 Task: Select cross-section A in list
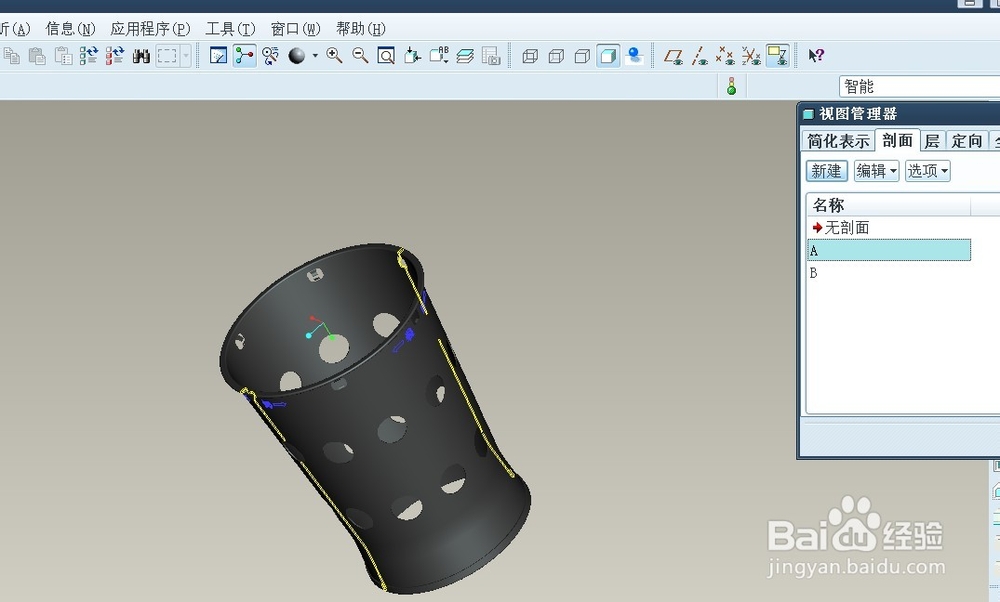click(x=889, y=250)
